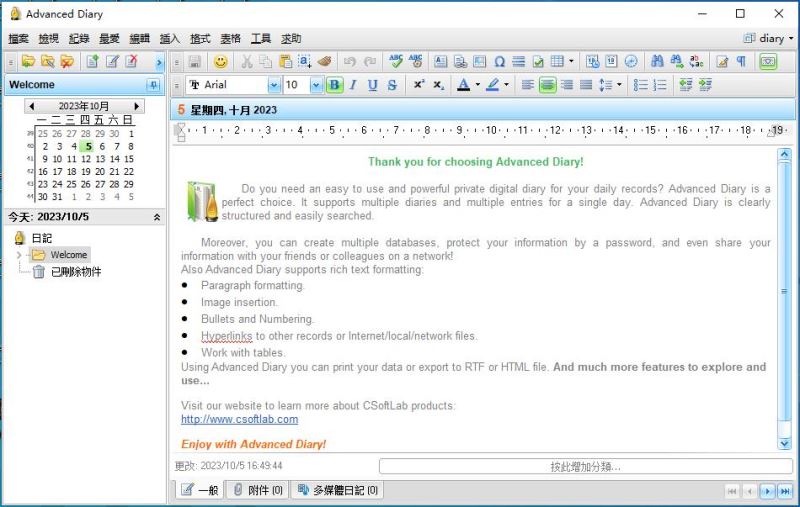Collapse the today date panel chevron

(x=157, y=217)
